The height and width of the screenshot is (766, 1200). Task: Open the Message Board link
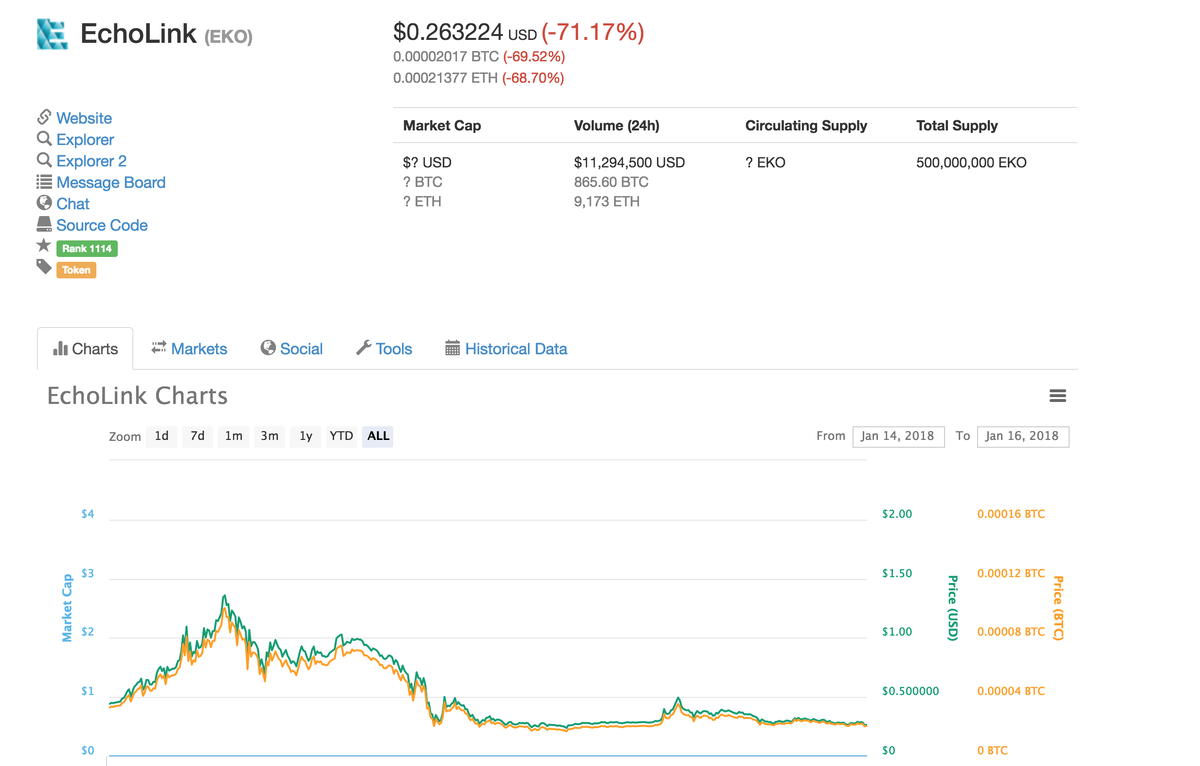point(111,183)
